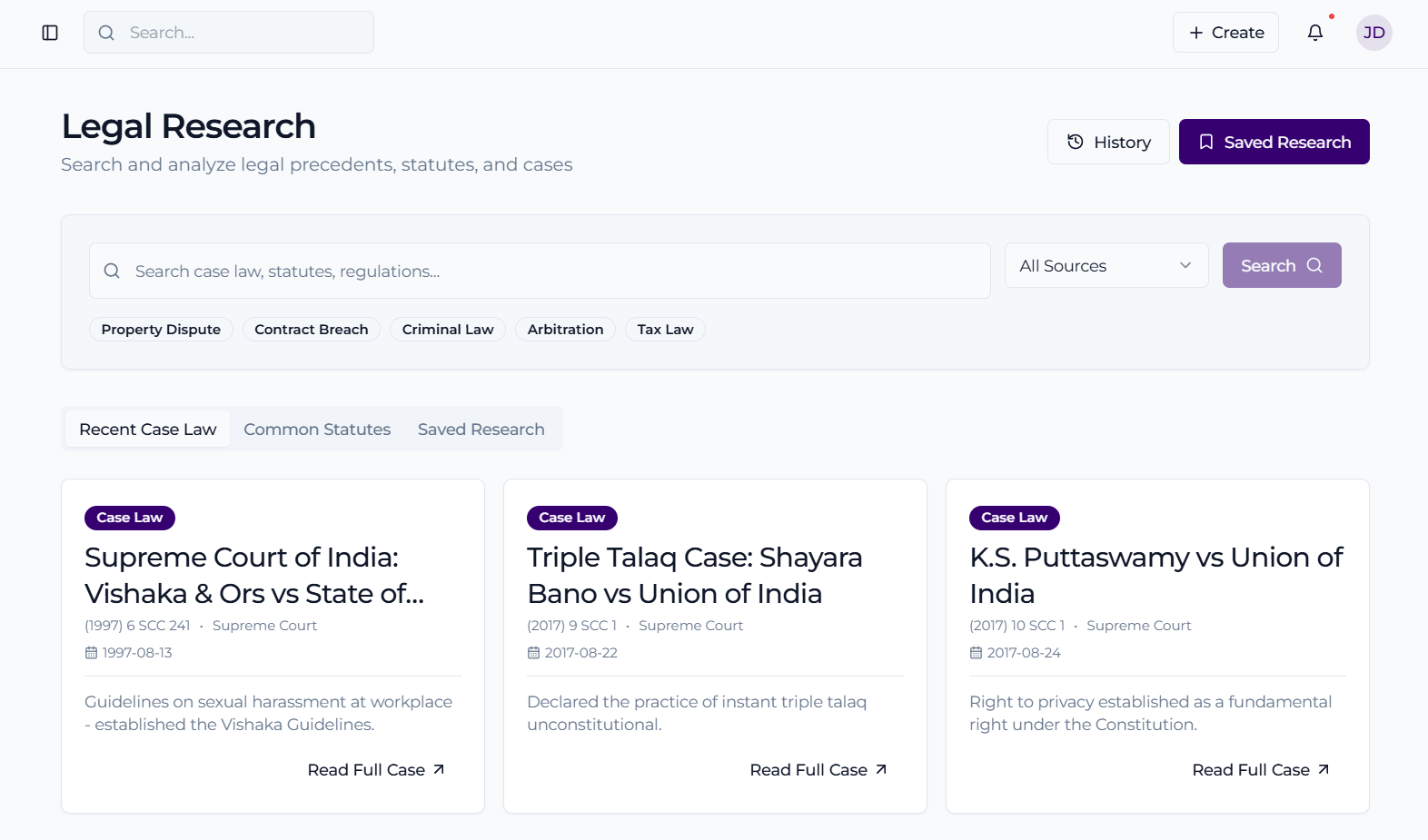
Task: Open the JD user avatar menu
Action: [1373, 33]
